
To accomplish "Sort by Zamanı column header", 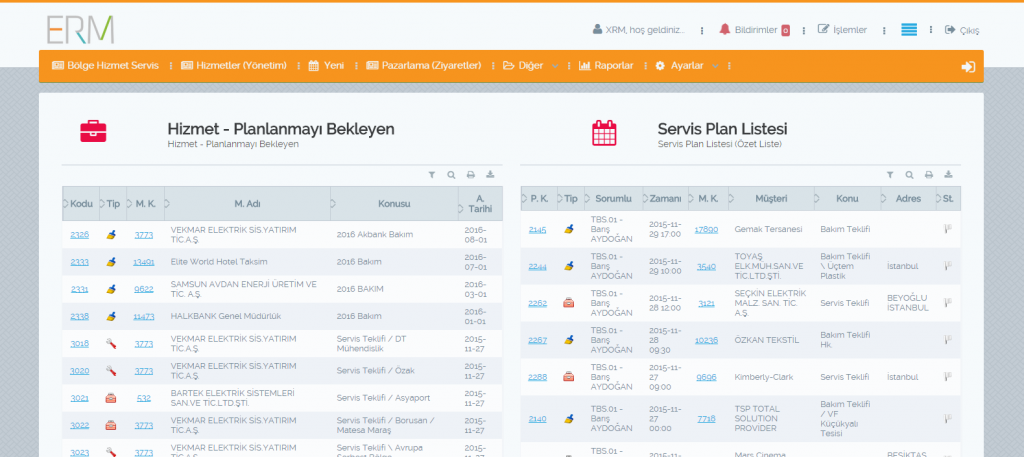I will (x=665, y=198).
